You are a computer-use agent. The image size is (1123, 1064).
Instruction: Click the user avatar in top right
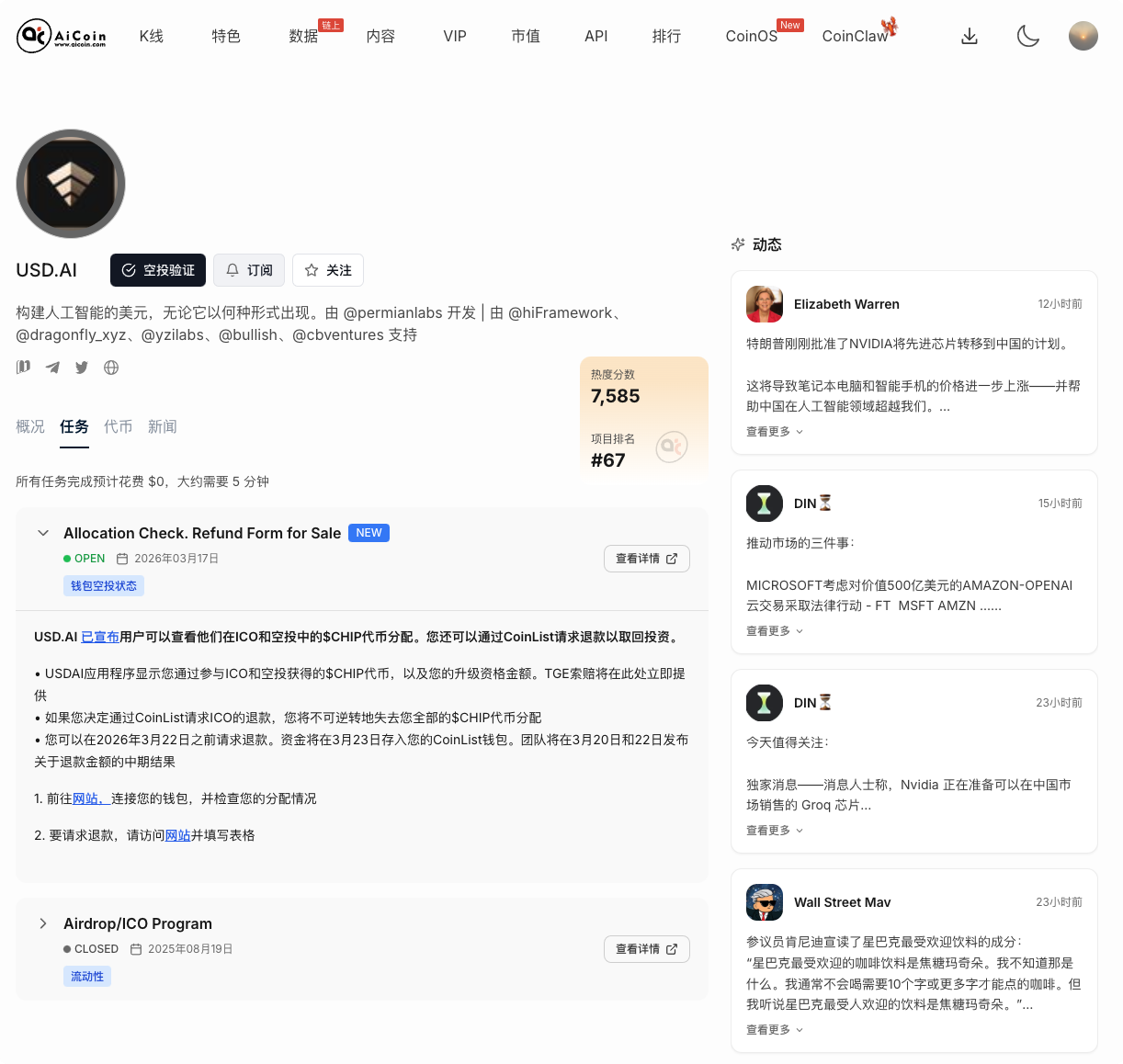pyautogui.click(x=1083, y=36)
